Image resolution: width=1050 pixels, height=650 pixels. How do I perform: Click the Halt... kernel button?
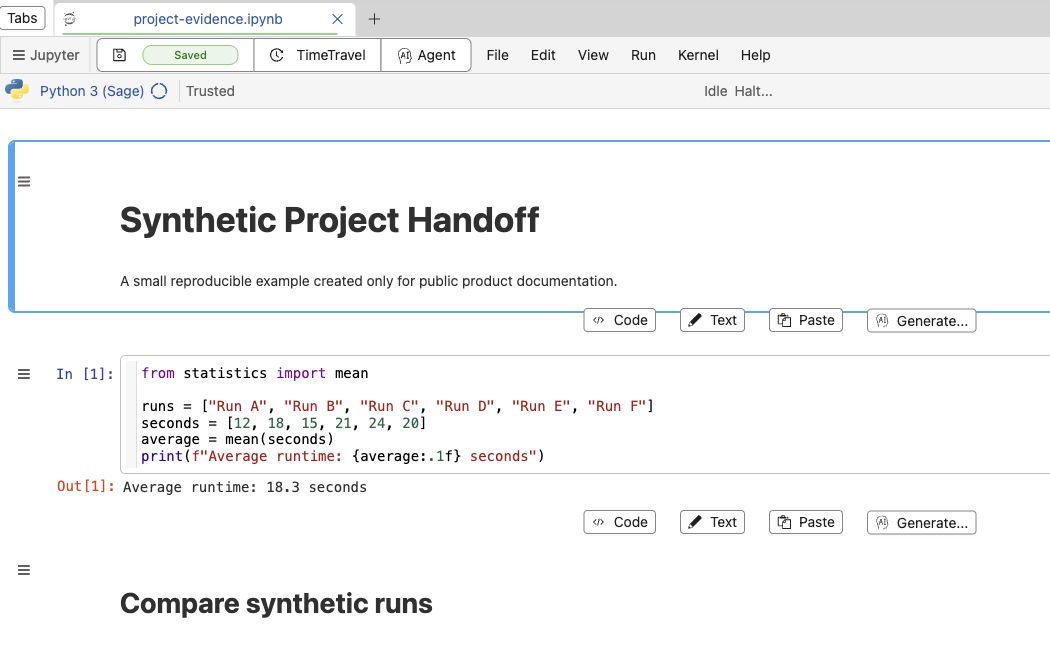(x=753, y=91)
